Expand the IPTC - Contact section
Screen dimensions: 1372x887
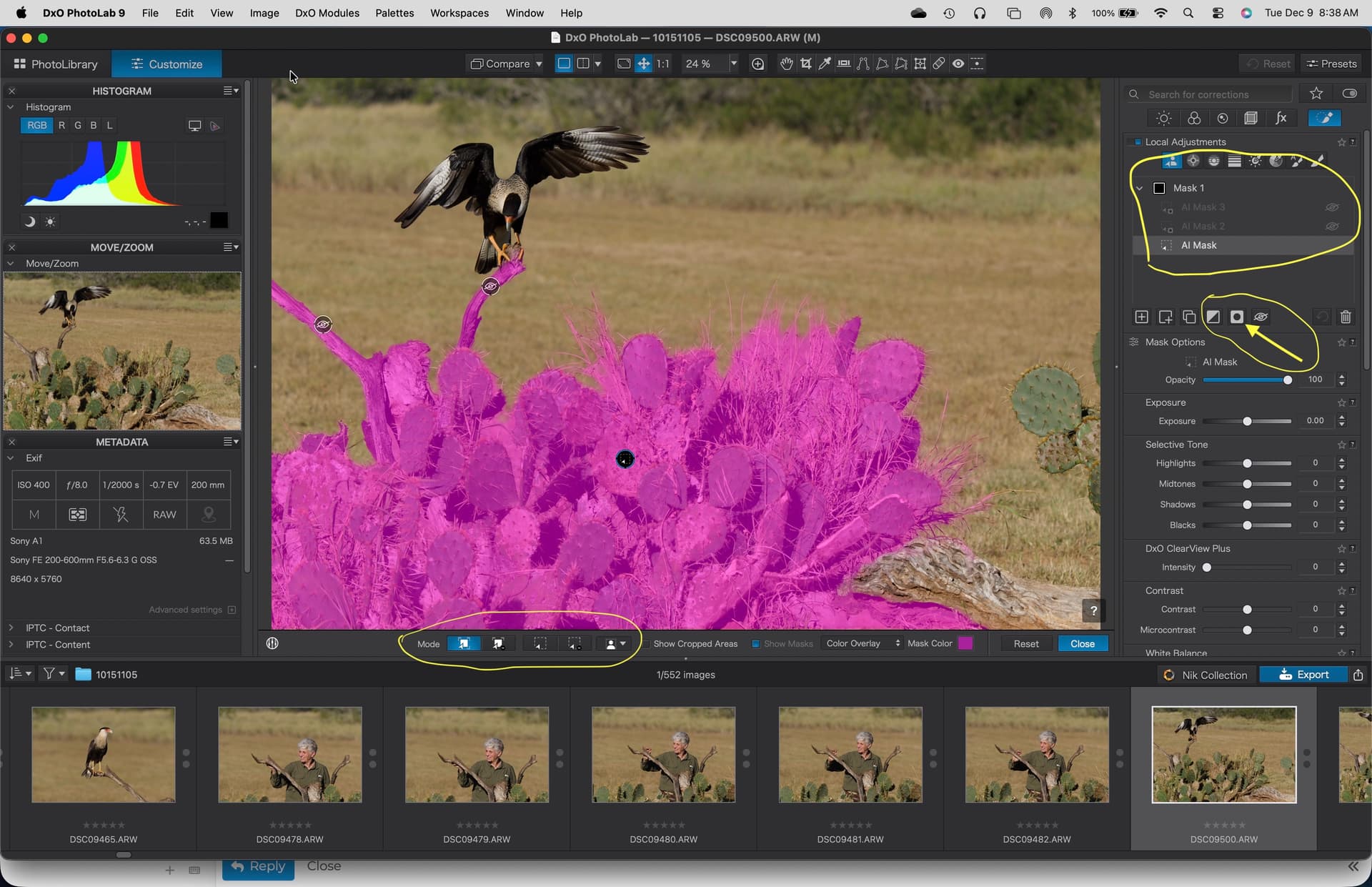pos(11,628)
